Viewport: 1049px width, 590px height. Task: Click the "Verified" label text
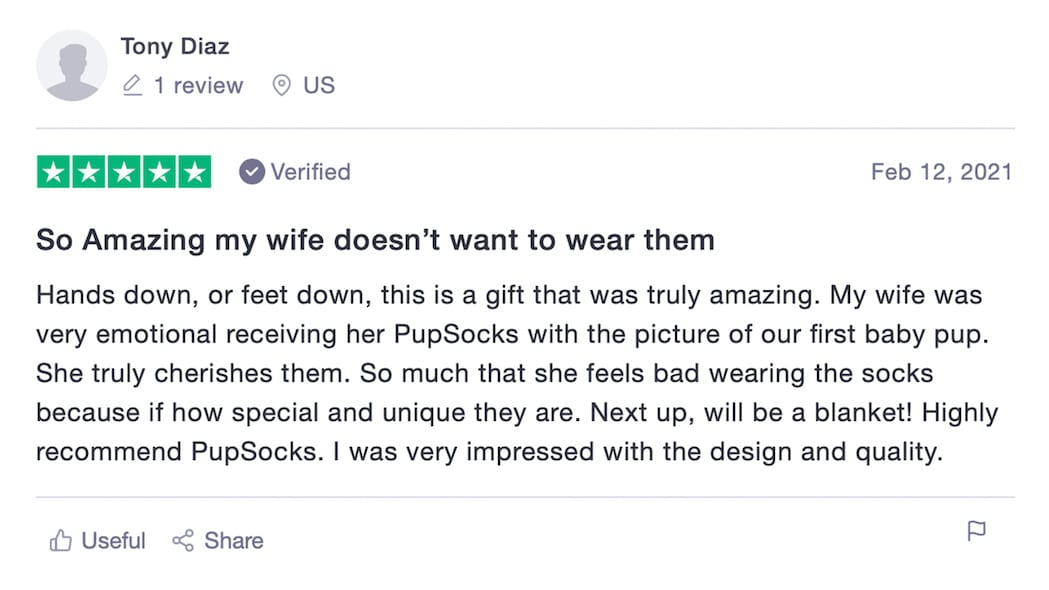tap(310, 172)
